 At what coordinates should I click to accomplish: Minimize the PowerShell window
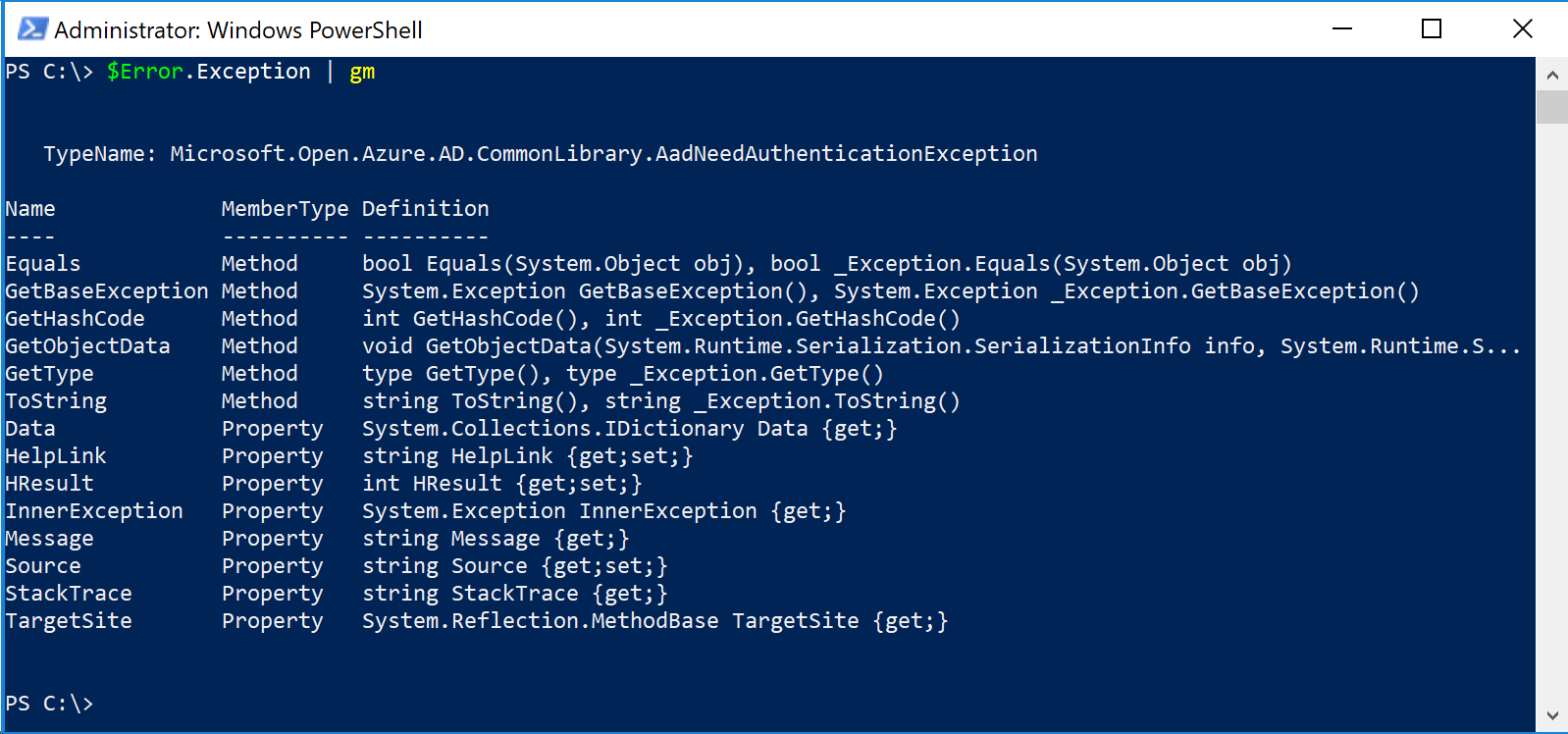(1340, 29)
